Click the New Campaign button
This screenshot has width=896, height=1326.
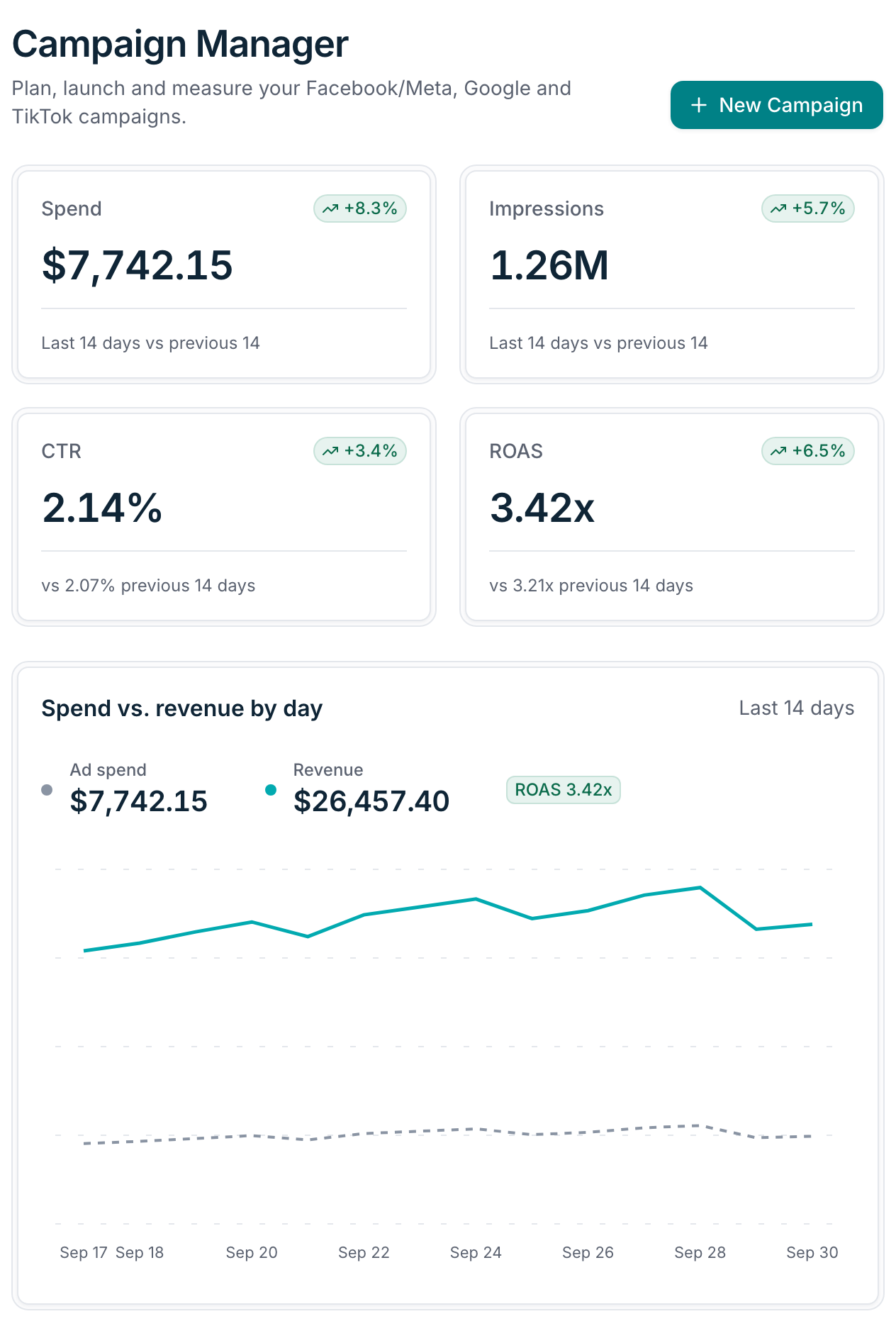pyautogui.click(x=776, y=105)
